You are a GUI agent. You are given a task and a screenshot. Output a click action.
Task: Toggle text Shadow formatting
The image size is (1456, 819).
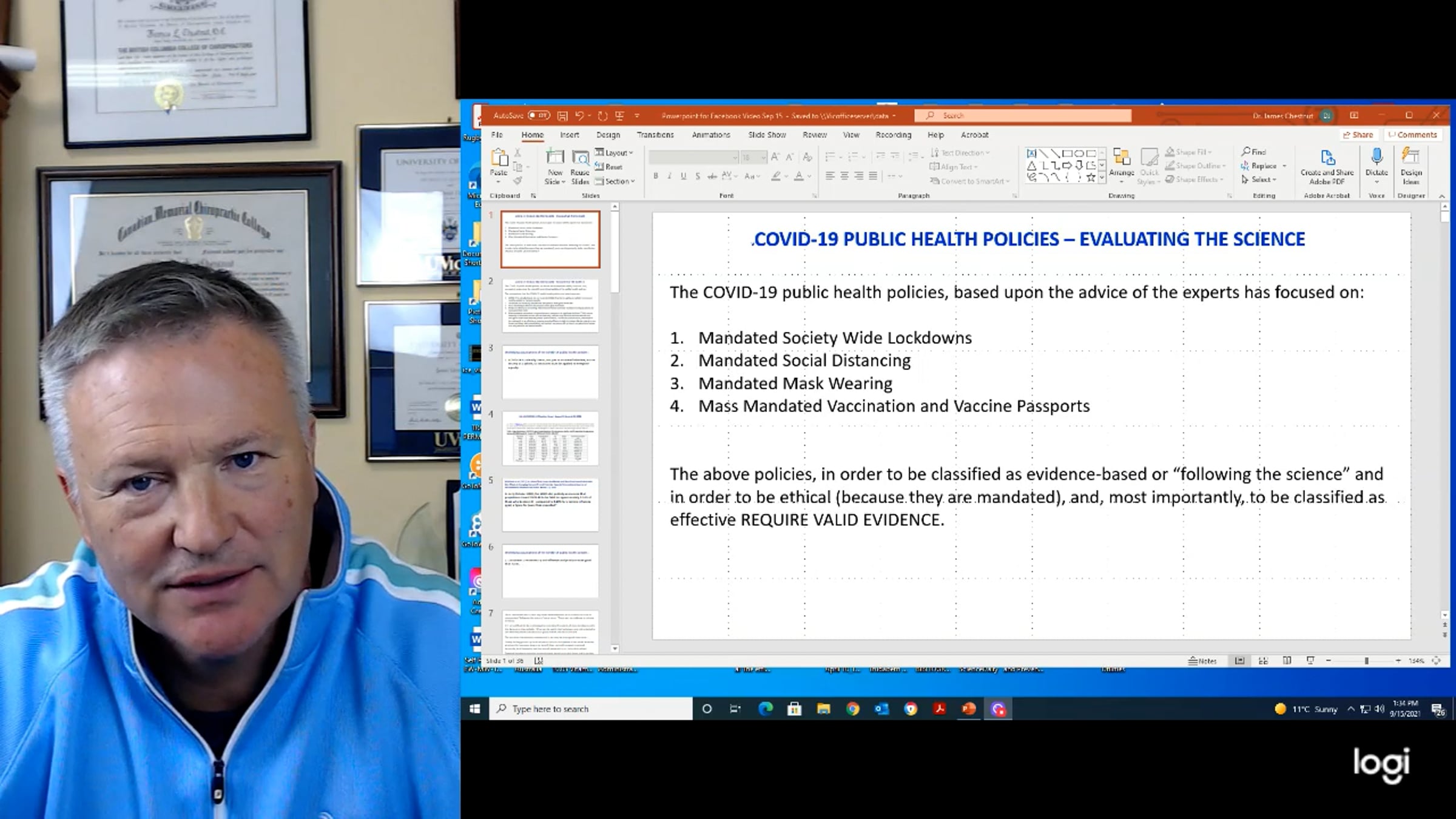tap(698, 176)
